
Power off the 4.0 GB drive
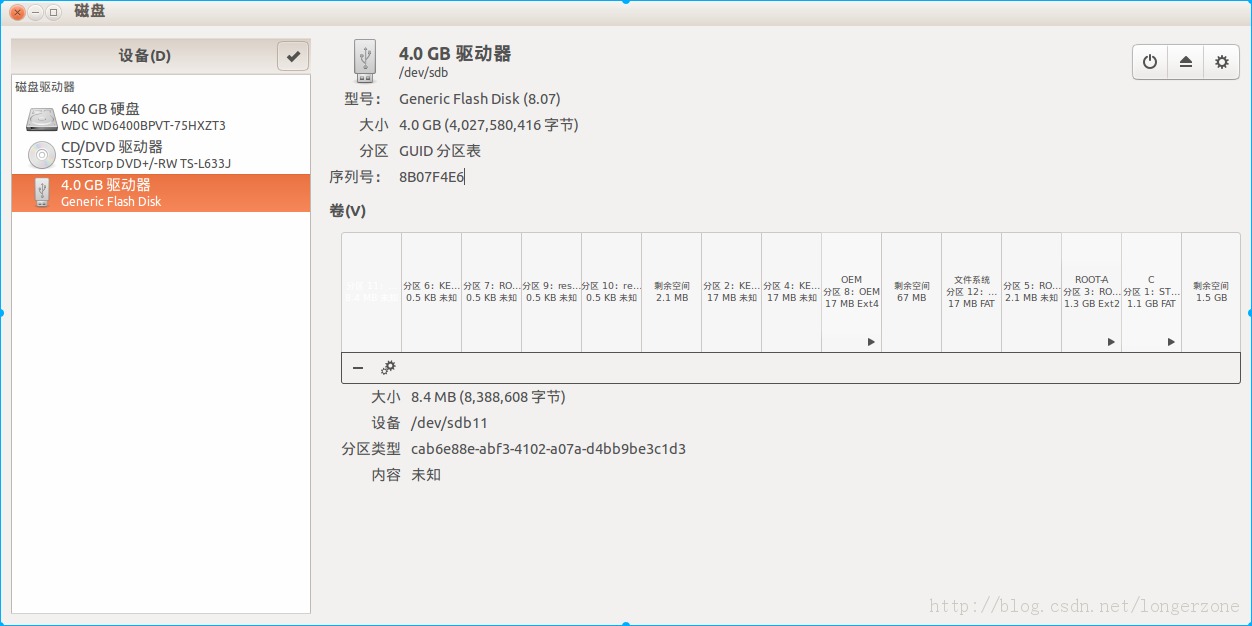point(1150,62)
